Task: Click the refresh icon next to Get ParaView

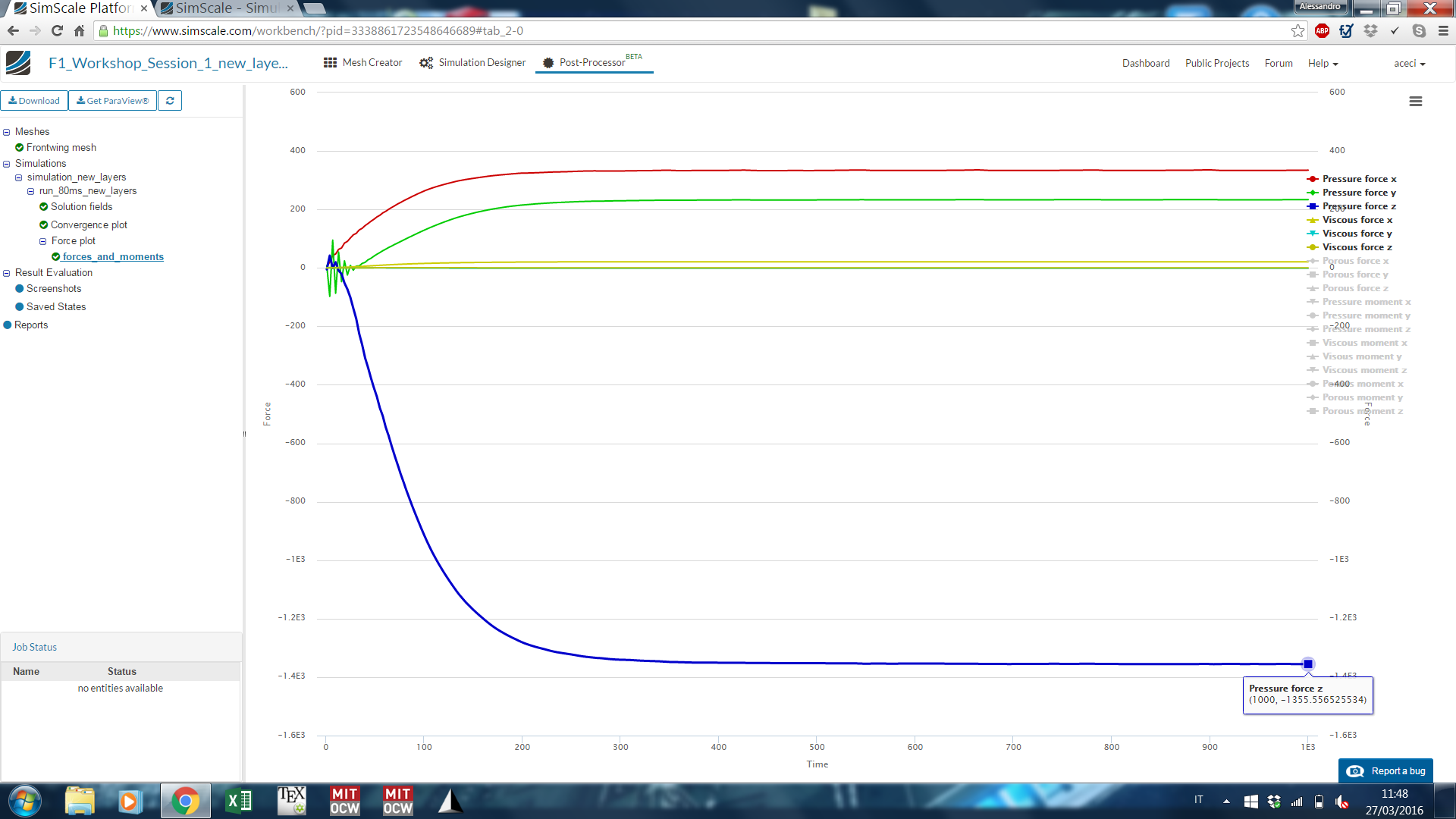Action: (x=170, y=100)
